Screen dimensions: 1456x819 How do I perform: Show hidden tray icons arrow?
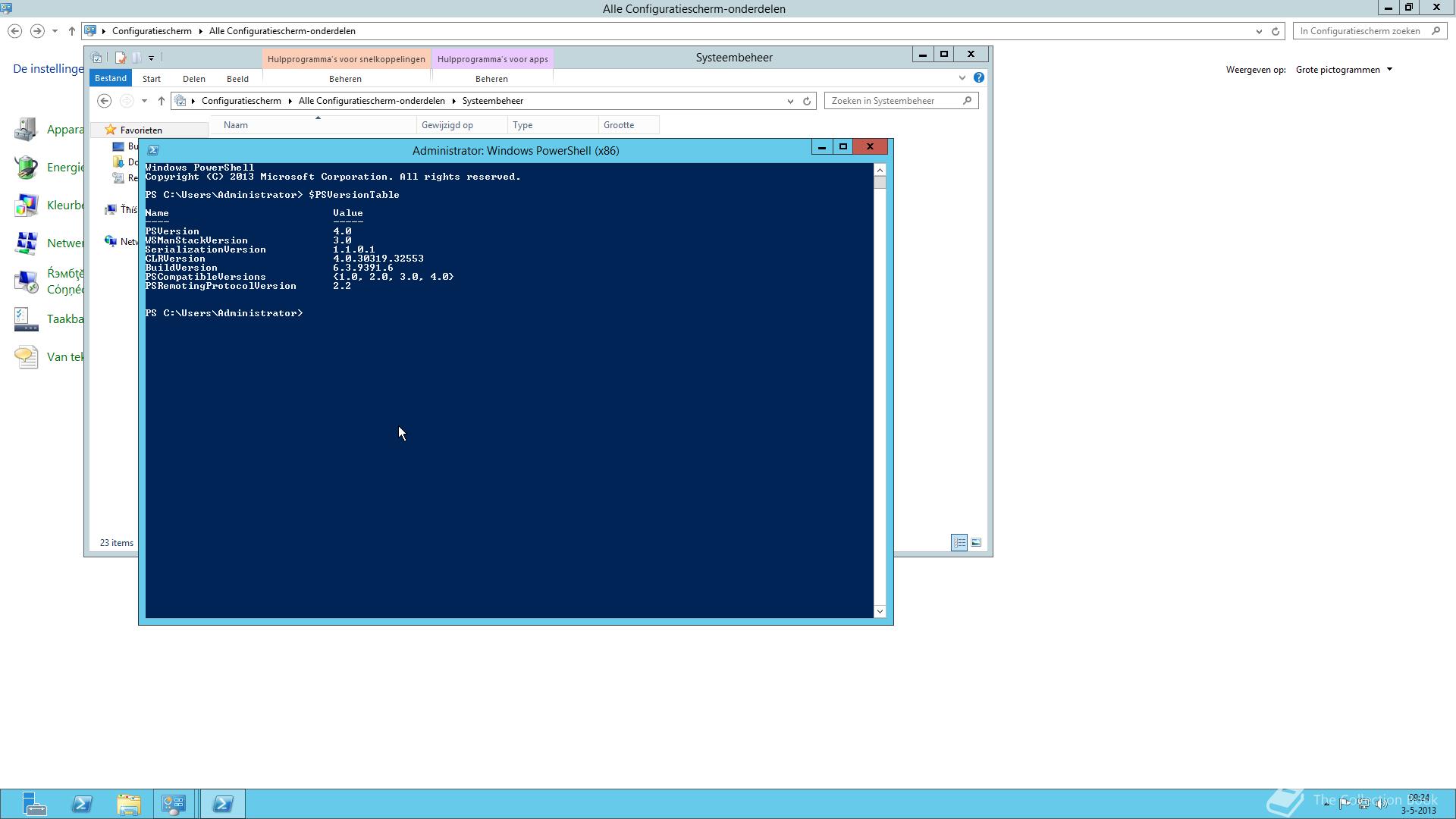tap(1326, 804)
